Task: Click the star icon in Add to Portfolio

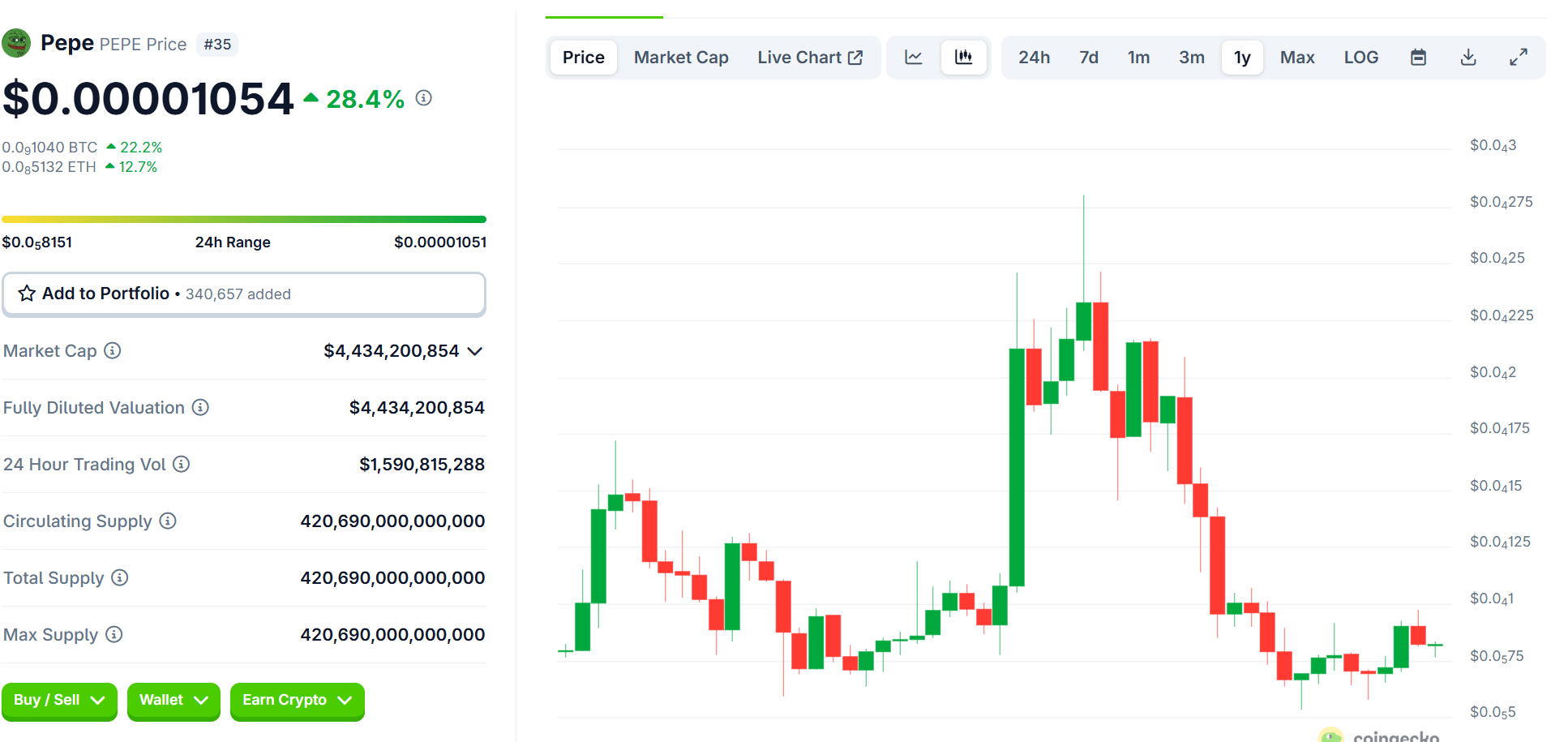Action: pyautogui.click(x=27, y=294)
